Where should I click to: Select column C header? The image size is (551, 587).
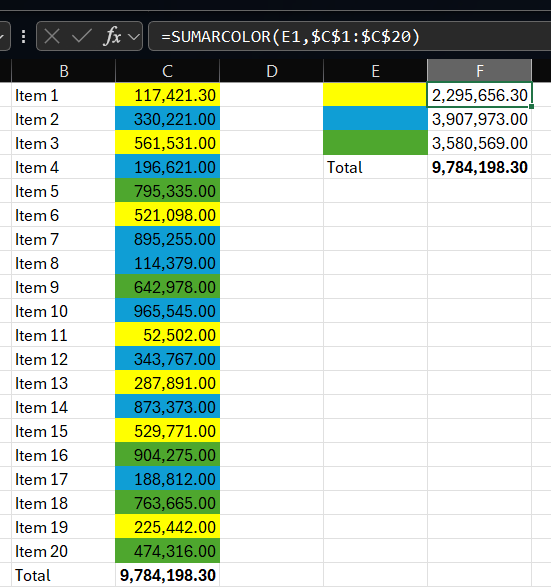point(167,71)
